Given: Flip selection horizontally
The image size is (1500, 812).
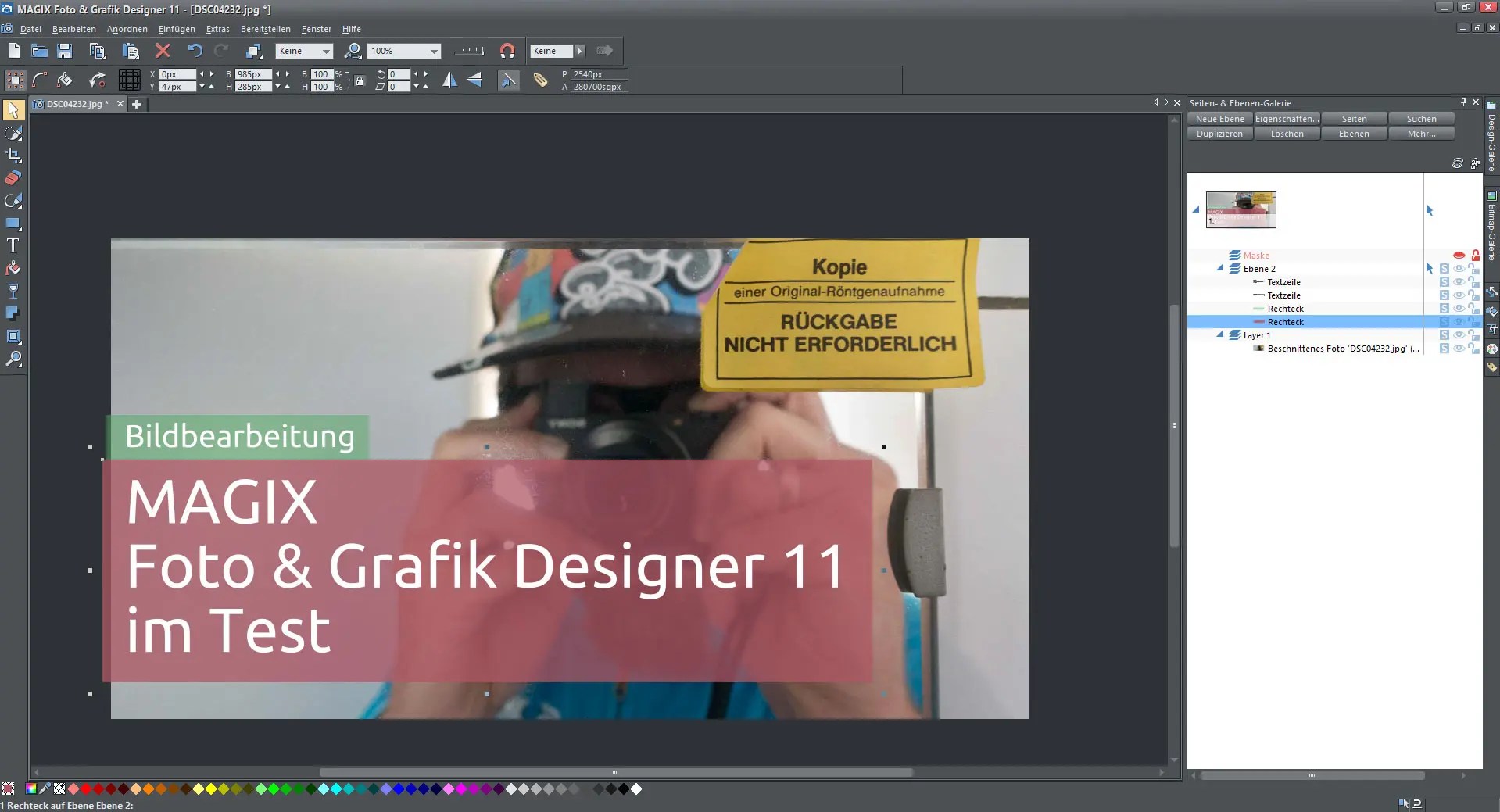Looking at the screenshot, I should pyautogui.click(x=449, y=80).
